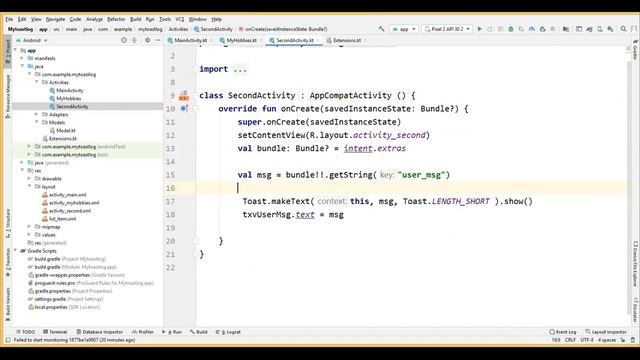
Task: Collapse the layout folder
Action: pyautogui.click(x=29, y=187)
